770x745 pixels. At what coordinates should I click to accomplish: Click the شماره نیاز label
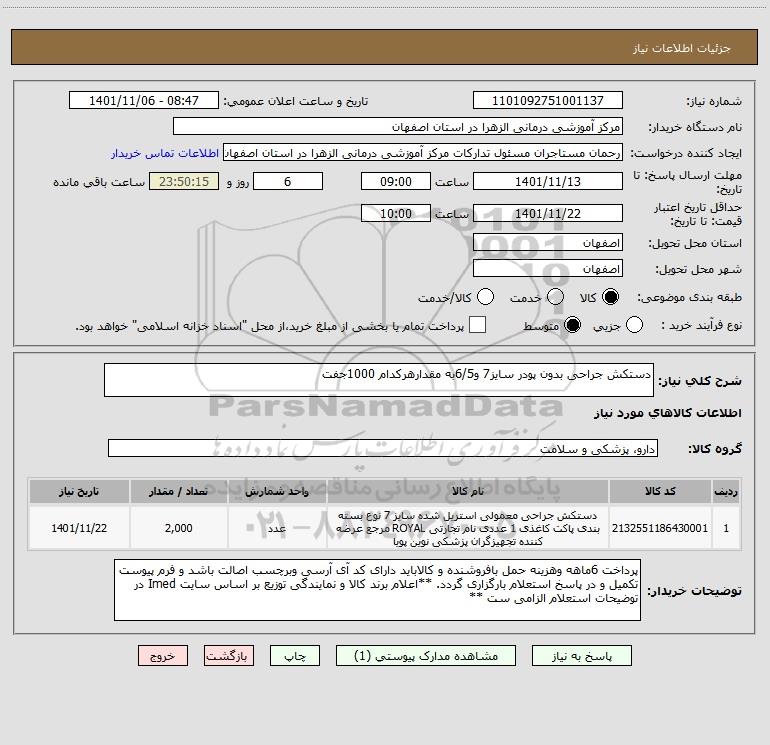click(x=714, y=102)
